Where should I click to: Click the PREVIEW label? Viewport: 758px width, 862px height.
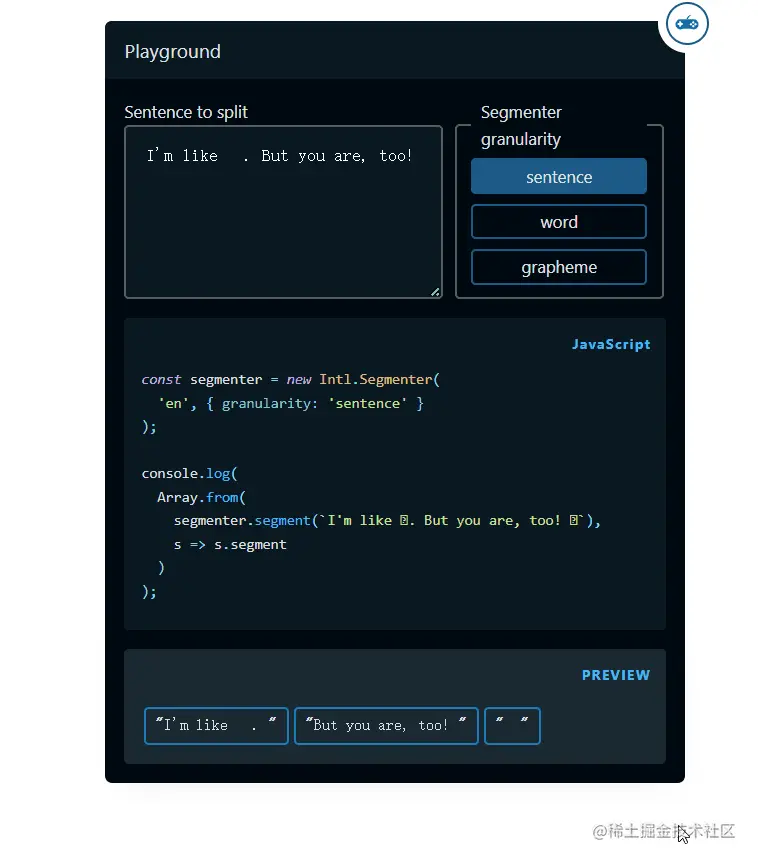click(x=616, y=675)
